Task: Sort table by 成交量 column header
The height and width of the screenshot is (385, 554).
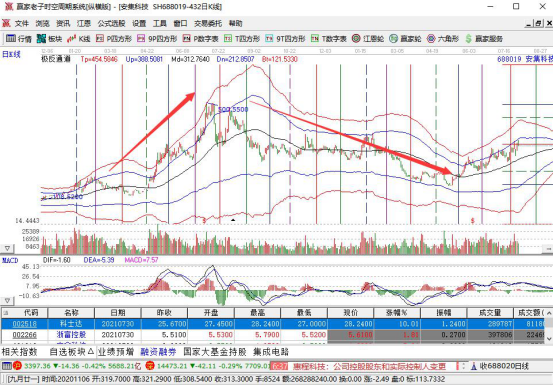Action: click(x=490, y=313)
